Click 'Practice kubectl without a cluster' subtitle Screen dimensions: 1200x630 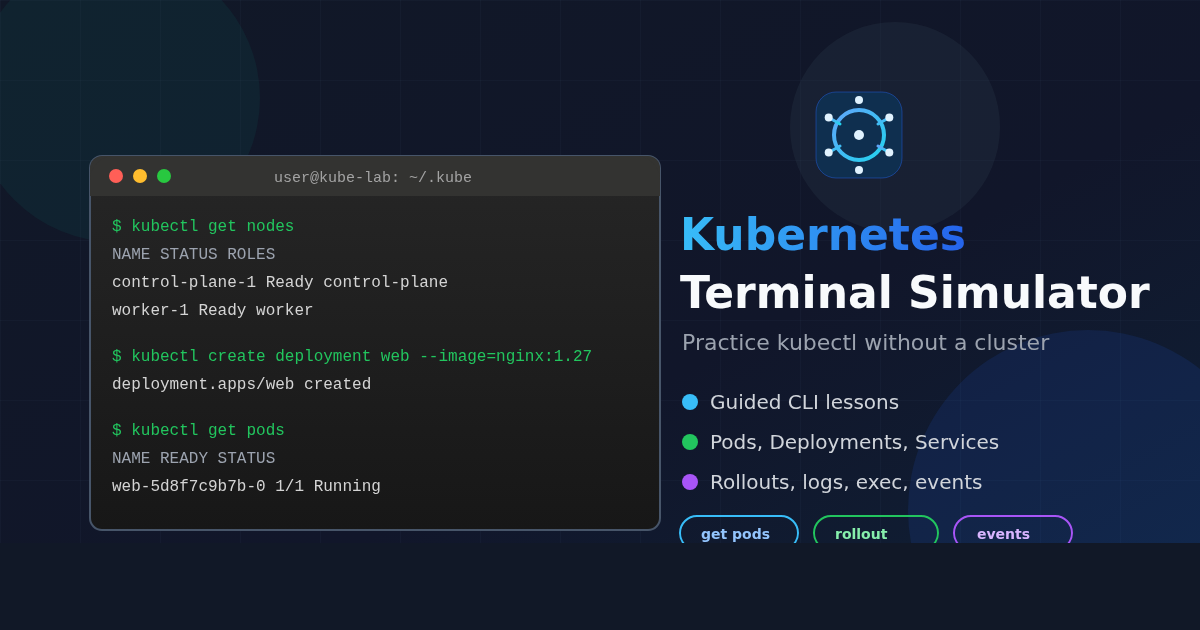[x=866, y=343]
